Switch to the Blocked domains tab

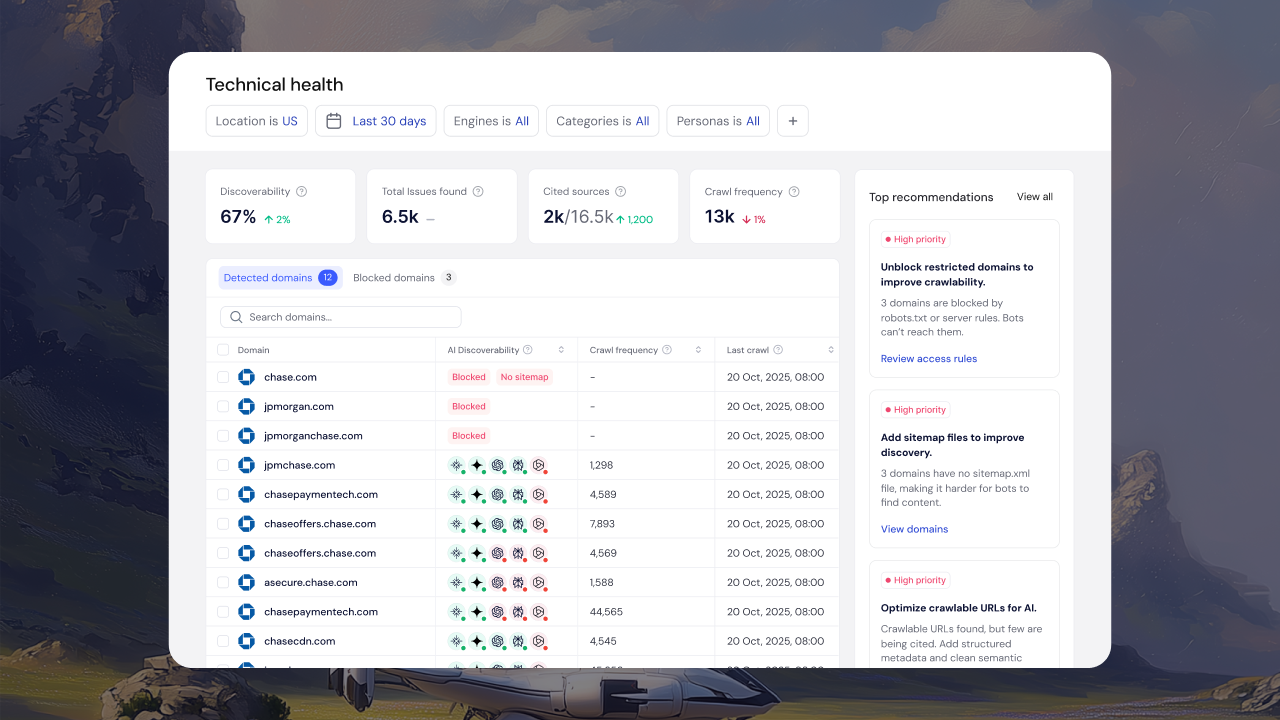[404, 278]
